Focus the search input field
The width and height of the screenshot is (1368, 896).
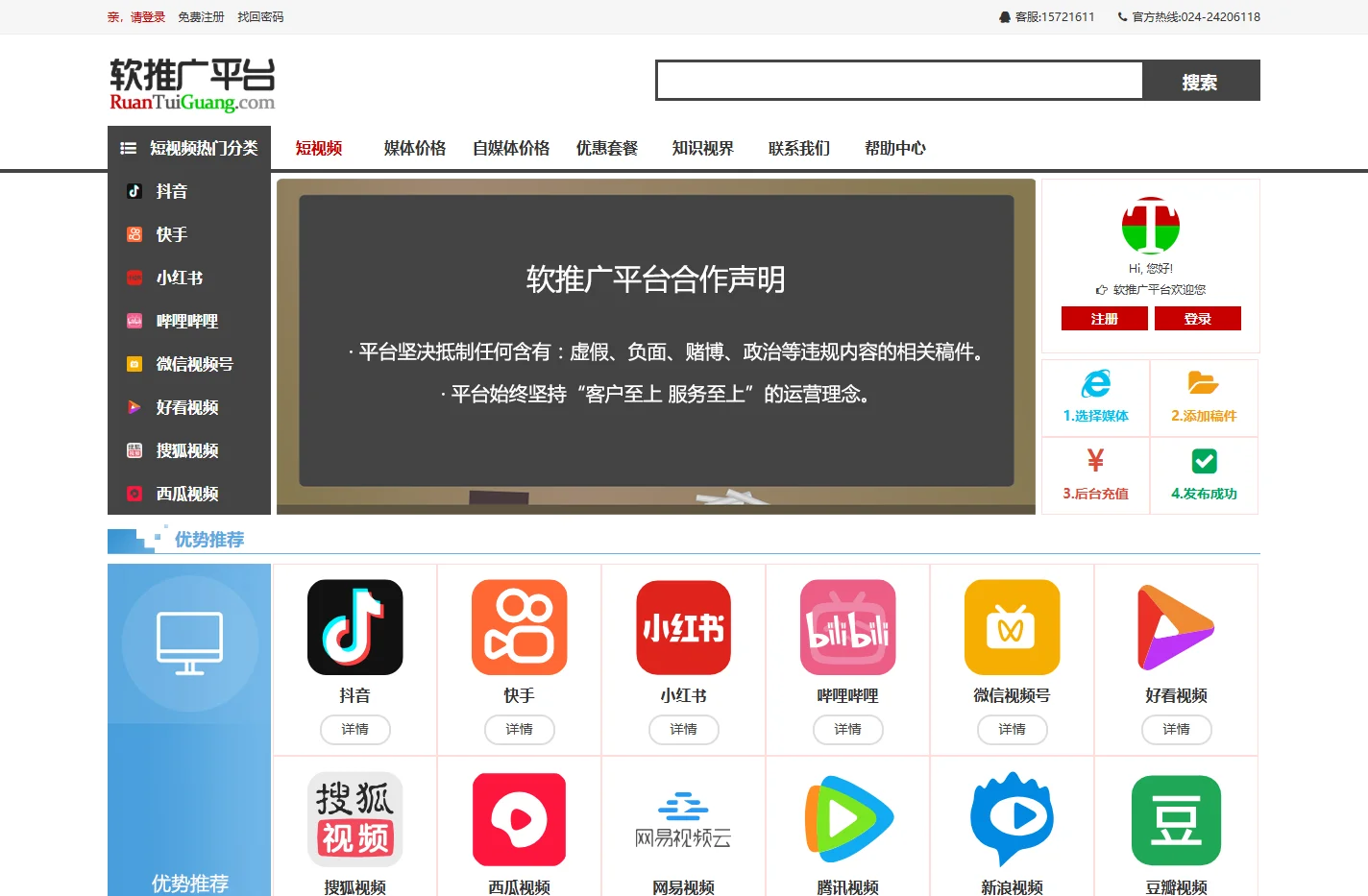[900, 81]
